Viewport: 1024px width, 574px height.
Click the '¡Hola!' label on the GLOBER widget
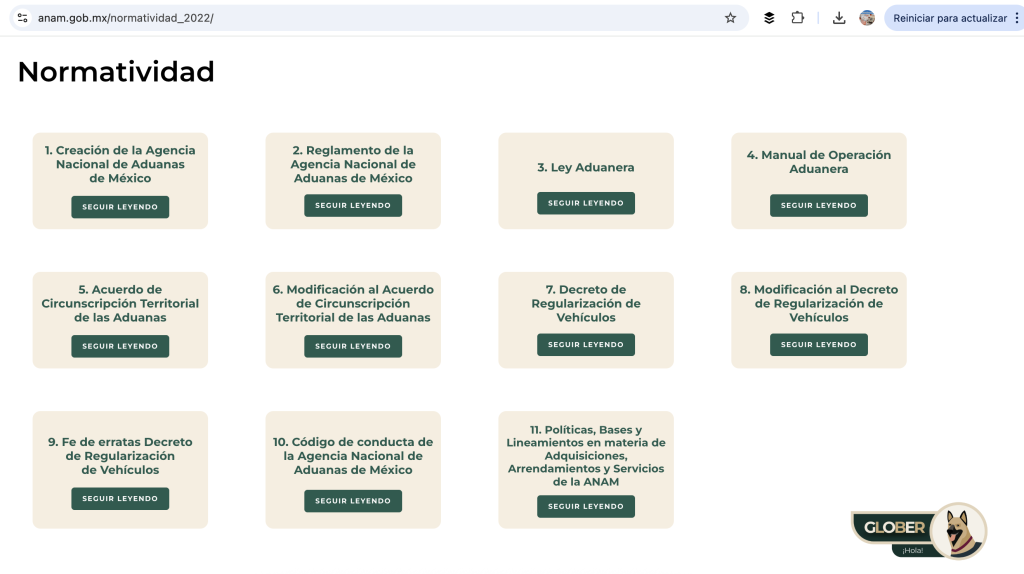coord(912,550)
